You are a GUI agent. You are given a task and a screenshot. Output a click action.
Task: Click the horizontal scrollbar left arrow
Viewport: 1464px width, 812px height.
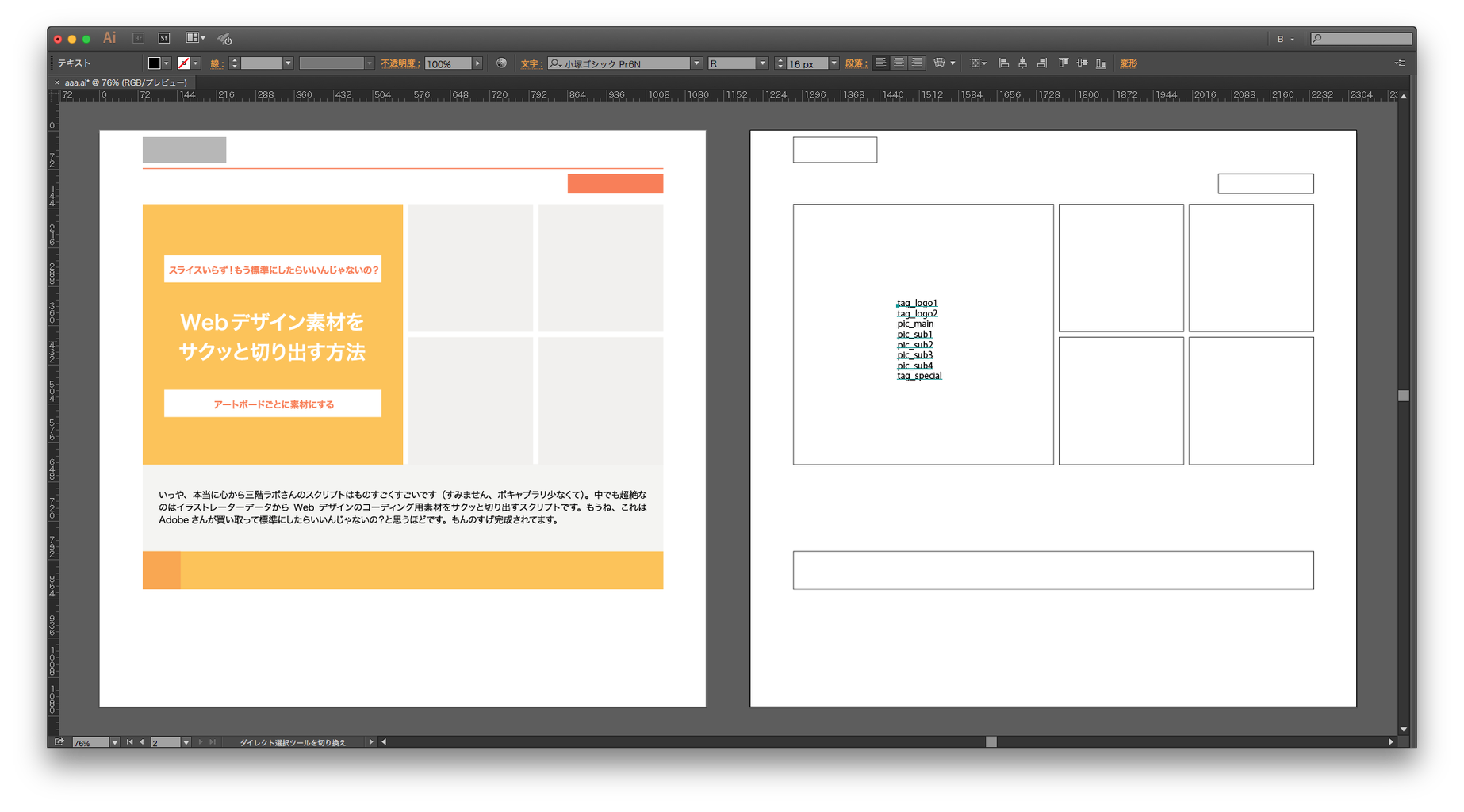[x=384, y=742]
